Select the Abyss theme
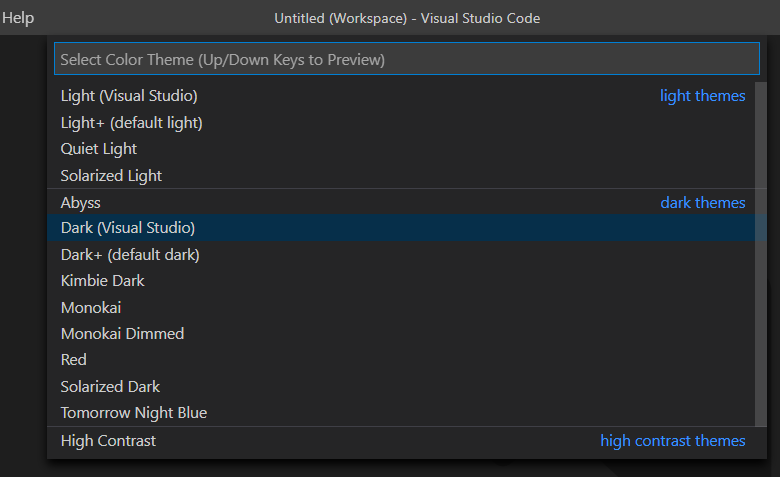 406,202
